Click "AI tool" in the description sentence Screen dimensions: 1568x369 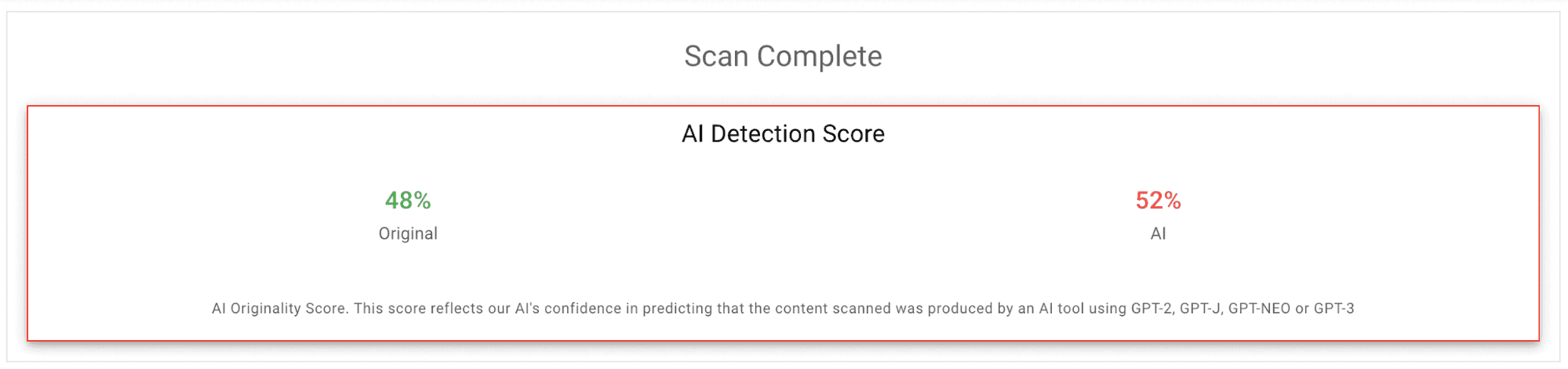point(1061,309)
